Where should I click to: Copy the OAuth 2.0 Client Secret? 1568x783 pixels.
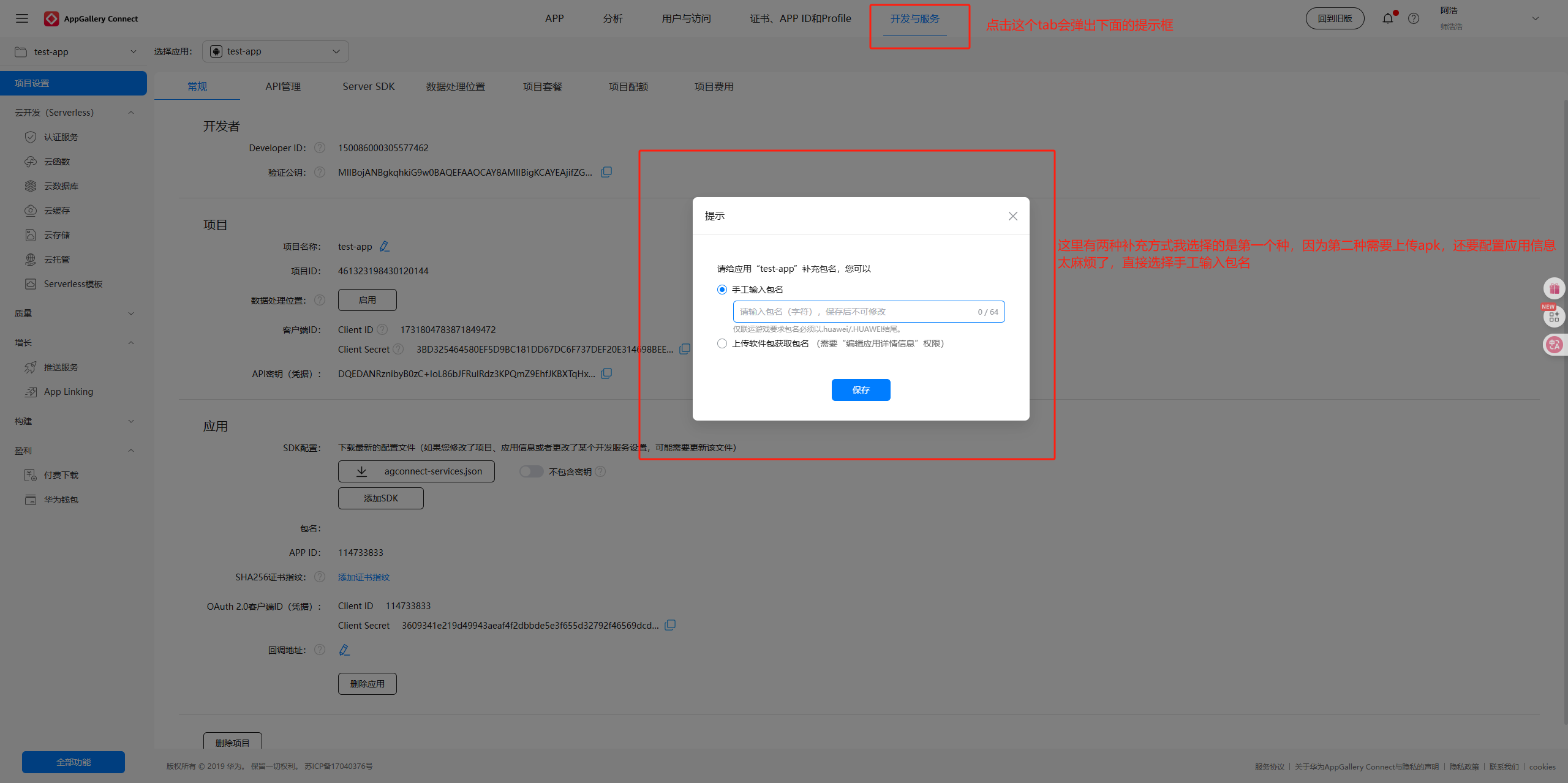click(x=670, y=625)
